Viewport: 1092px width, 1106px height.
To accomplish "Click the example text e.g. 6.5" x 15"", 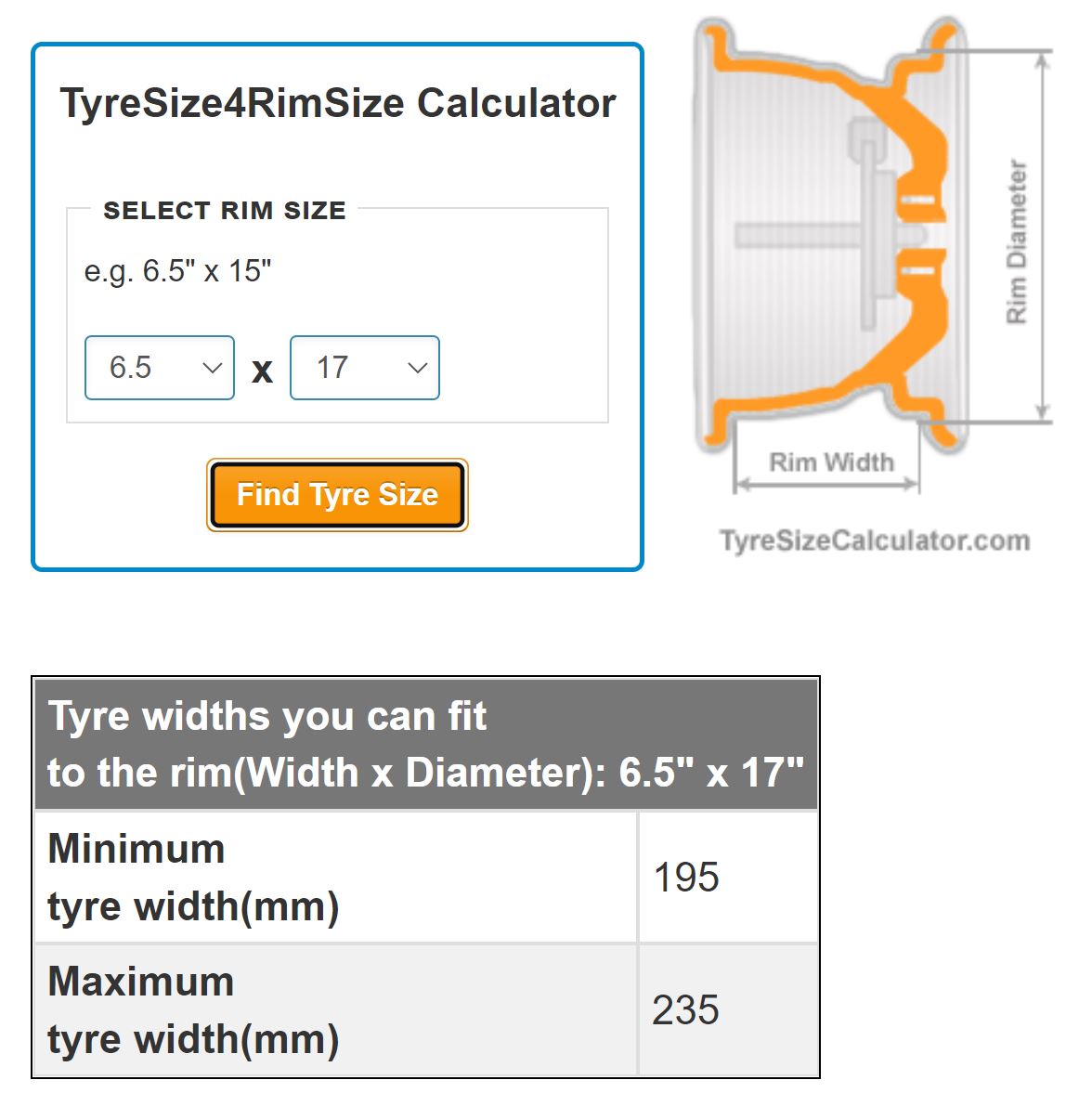I will point(177,271).
